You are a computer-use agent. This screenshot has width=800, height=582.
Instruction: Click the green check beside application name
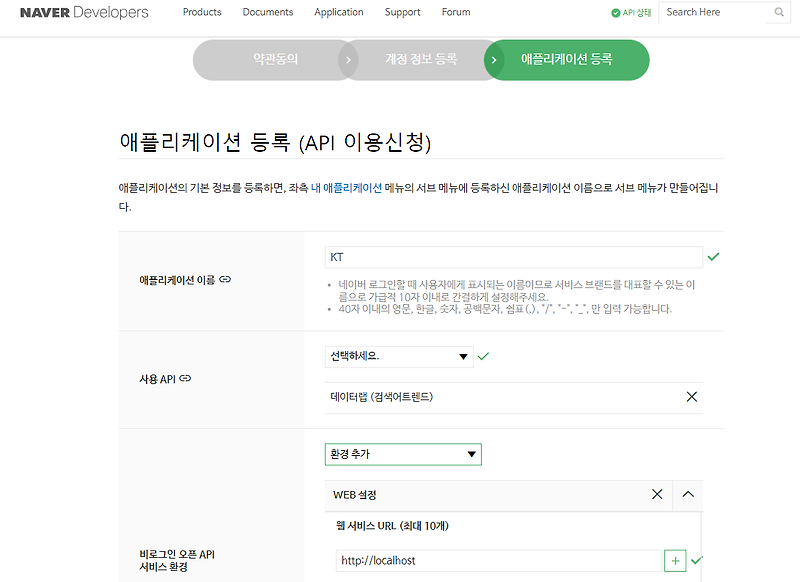click(x=713, y=256)
